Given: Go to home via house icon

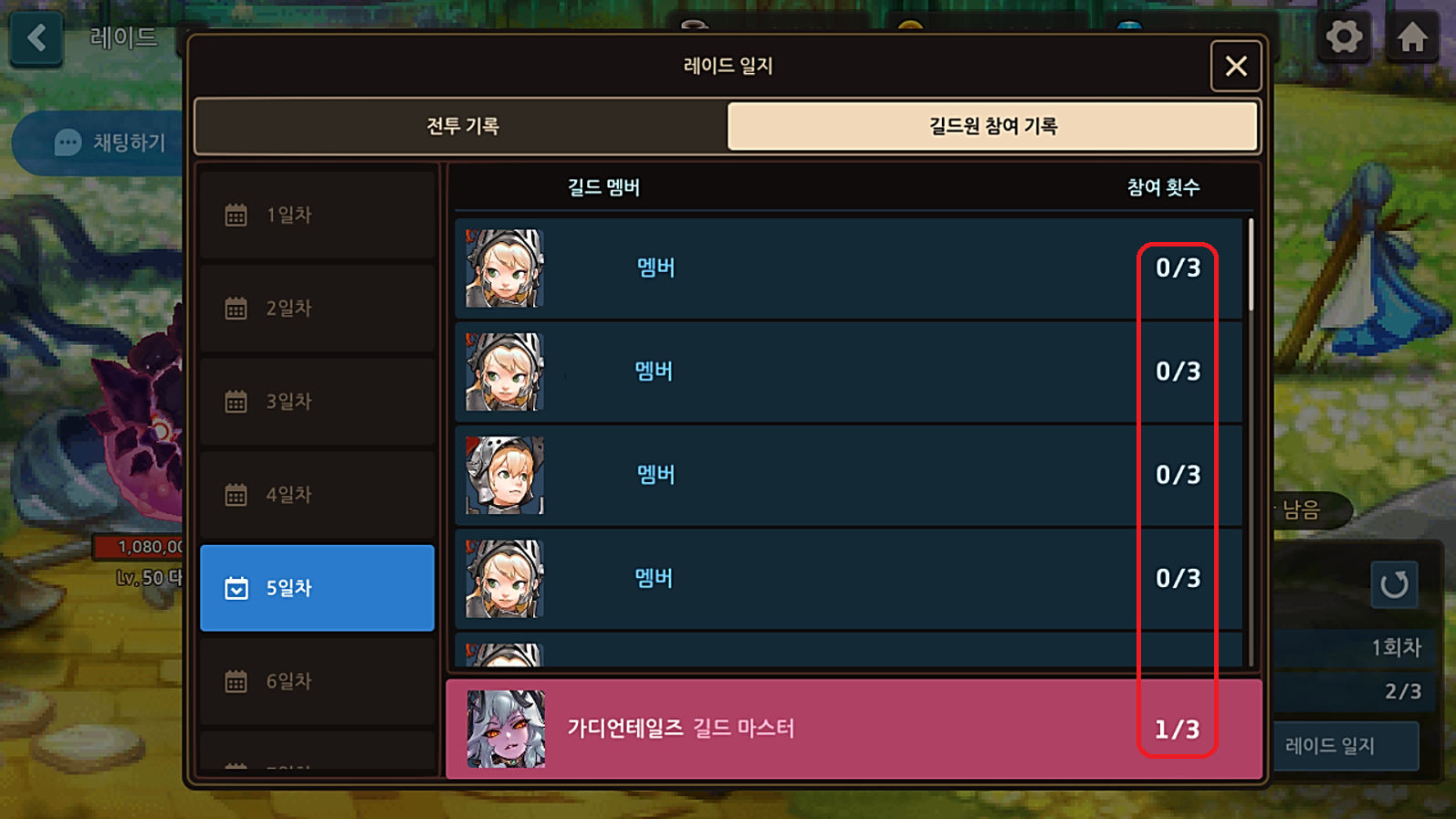Looking at the screenshot, I should 1412,37.
